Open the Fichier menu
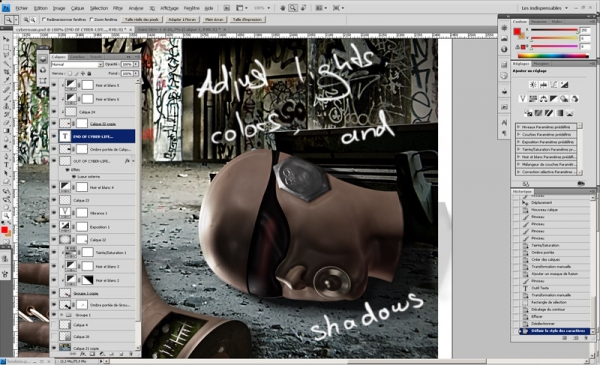 (x=21, y=8)
